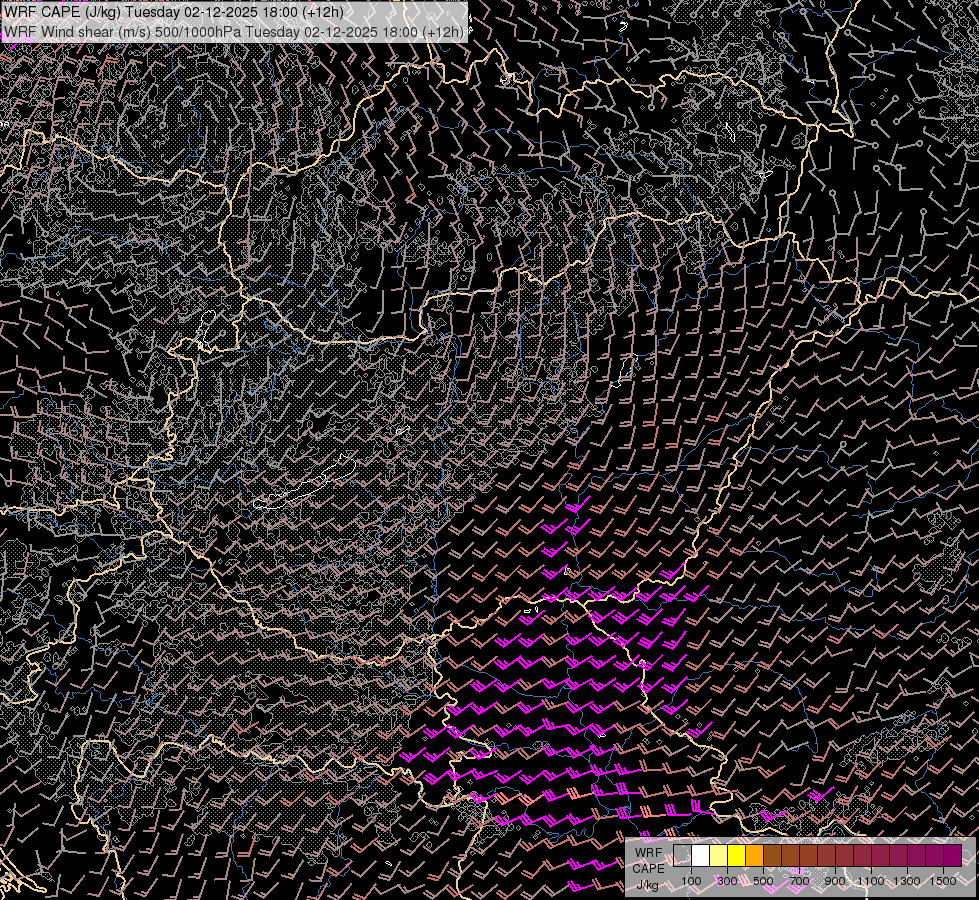Click the legend value '1500'
The width and height of the screenshot is (979, 900).
coord(943,881)
